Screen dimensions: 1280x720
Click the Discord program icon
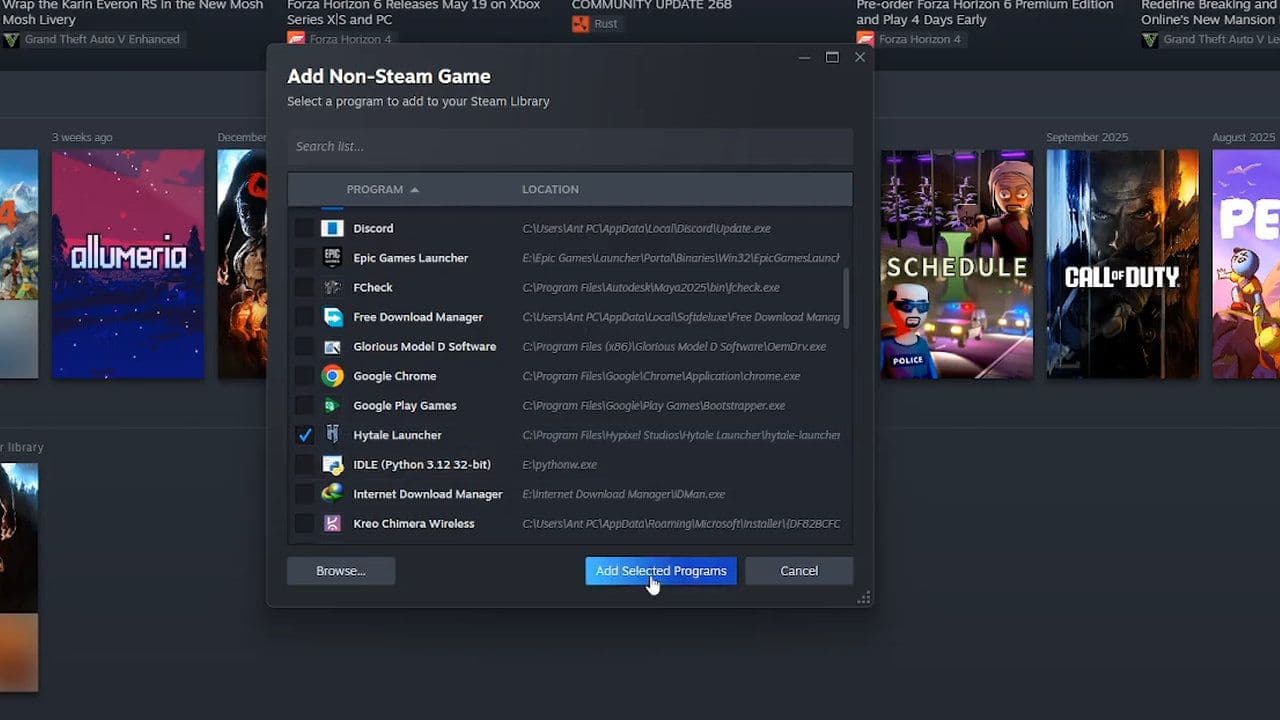click(332, 228)
